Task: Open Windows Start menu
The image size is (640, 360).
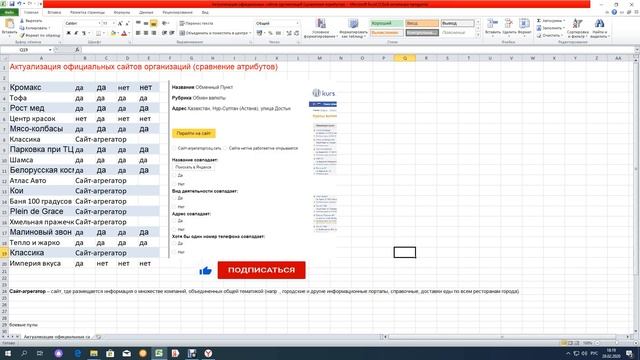Action: pyautogui.click(x=8, y=353)
